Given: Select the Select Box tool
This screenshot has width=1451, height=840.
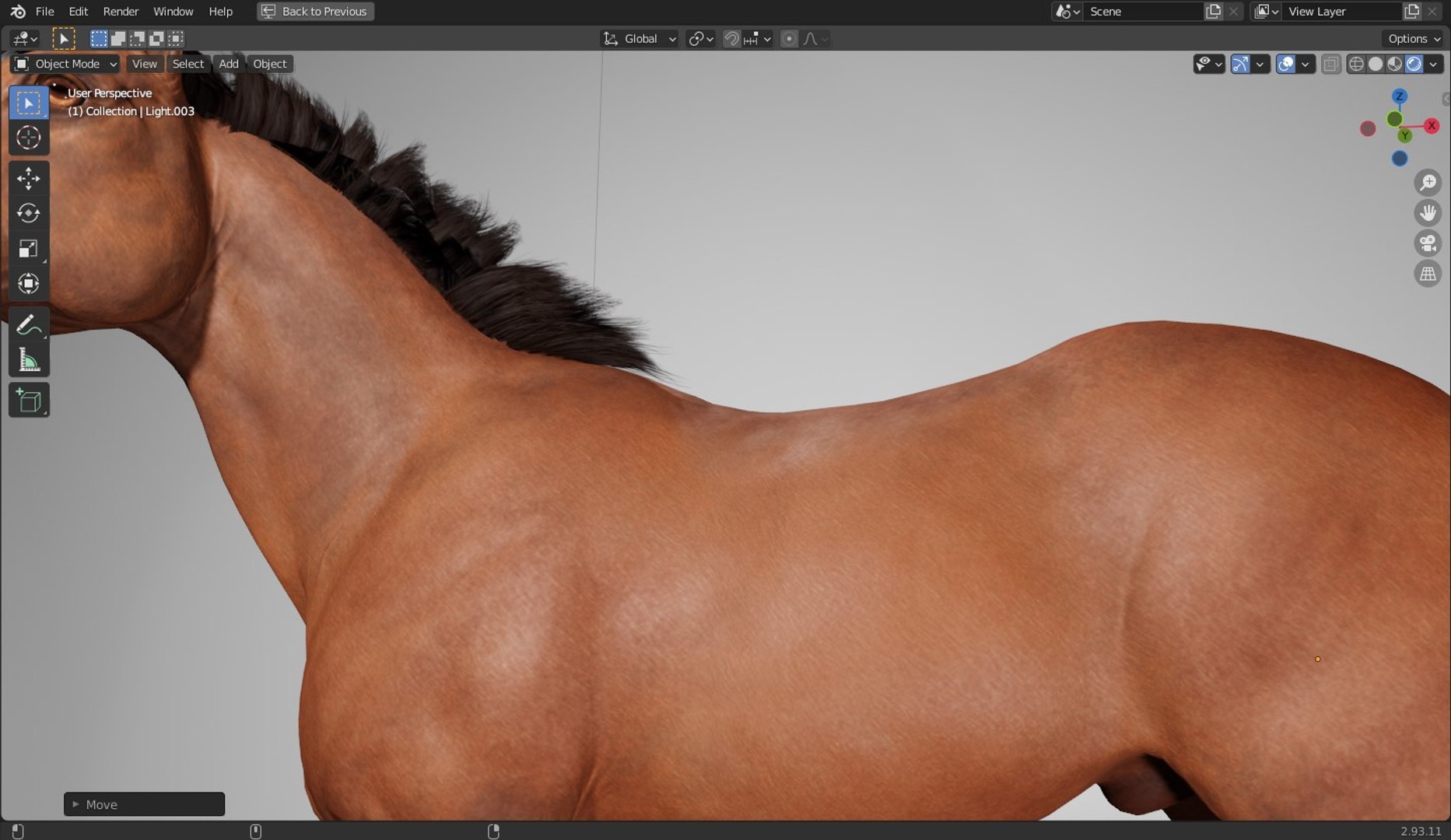Looking at the screenshot, I should coord(29,103).
